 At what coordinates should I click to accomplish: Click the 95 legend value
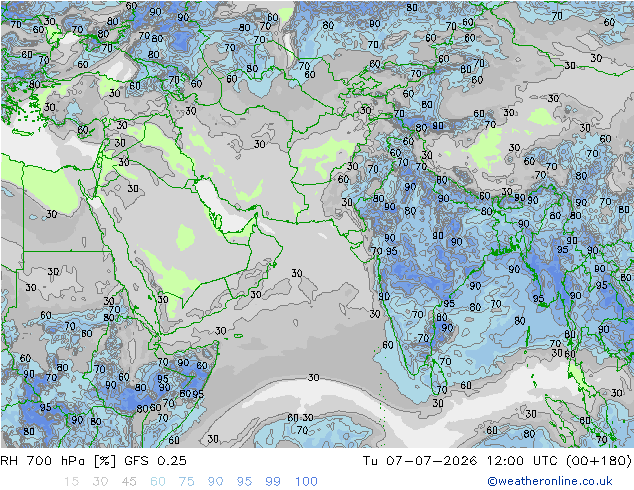click(x=244, y=482)
